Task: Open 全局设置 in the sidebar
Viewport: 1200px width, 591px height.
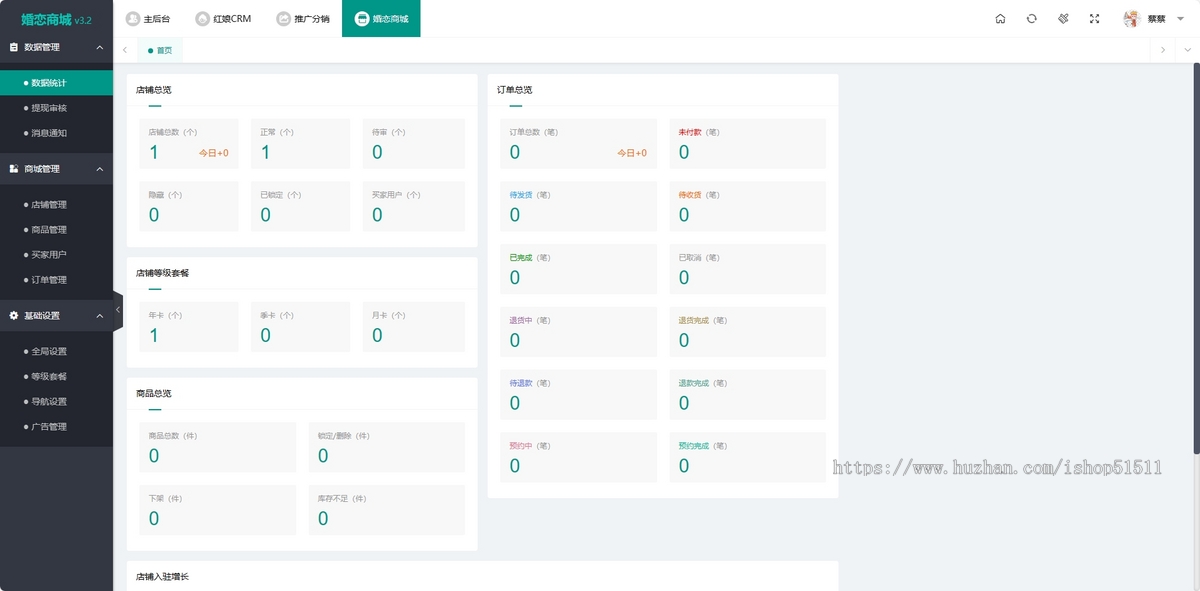Action: [56, 352]
